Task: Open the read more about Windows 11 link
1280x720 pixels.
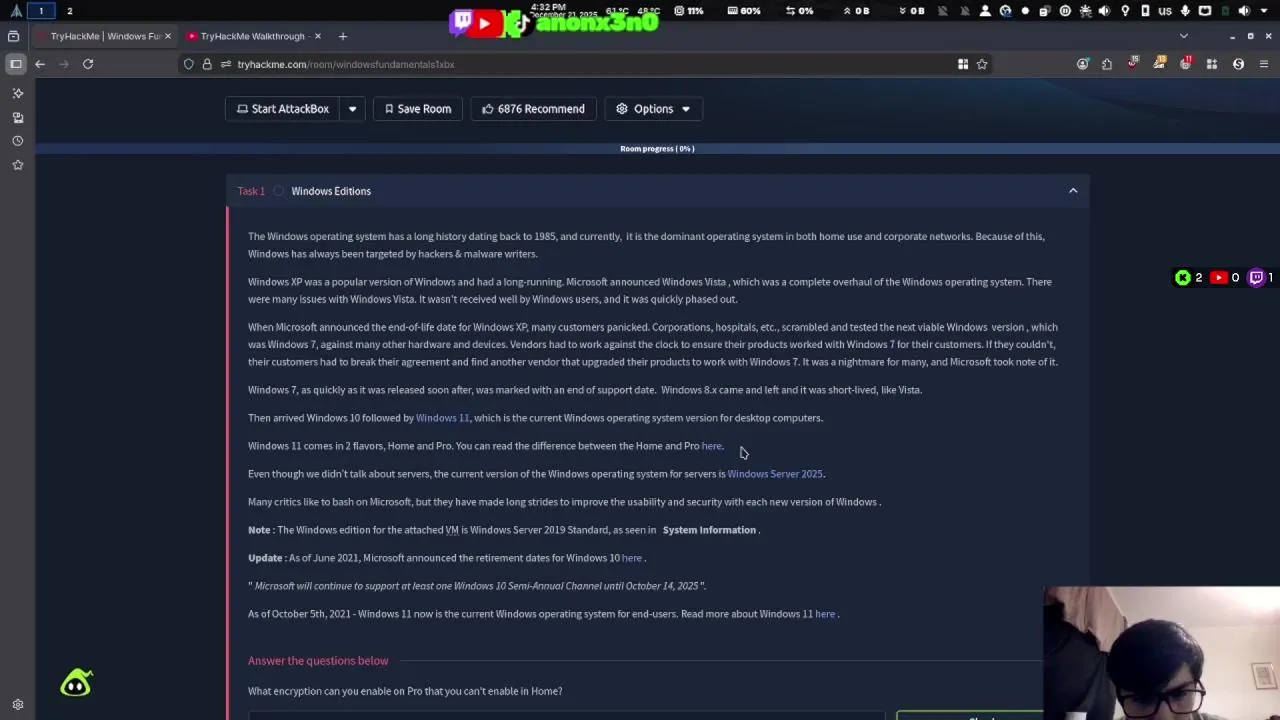Action: click(x=825, y=614)
